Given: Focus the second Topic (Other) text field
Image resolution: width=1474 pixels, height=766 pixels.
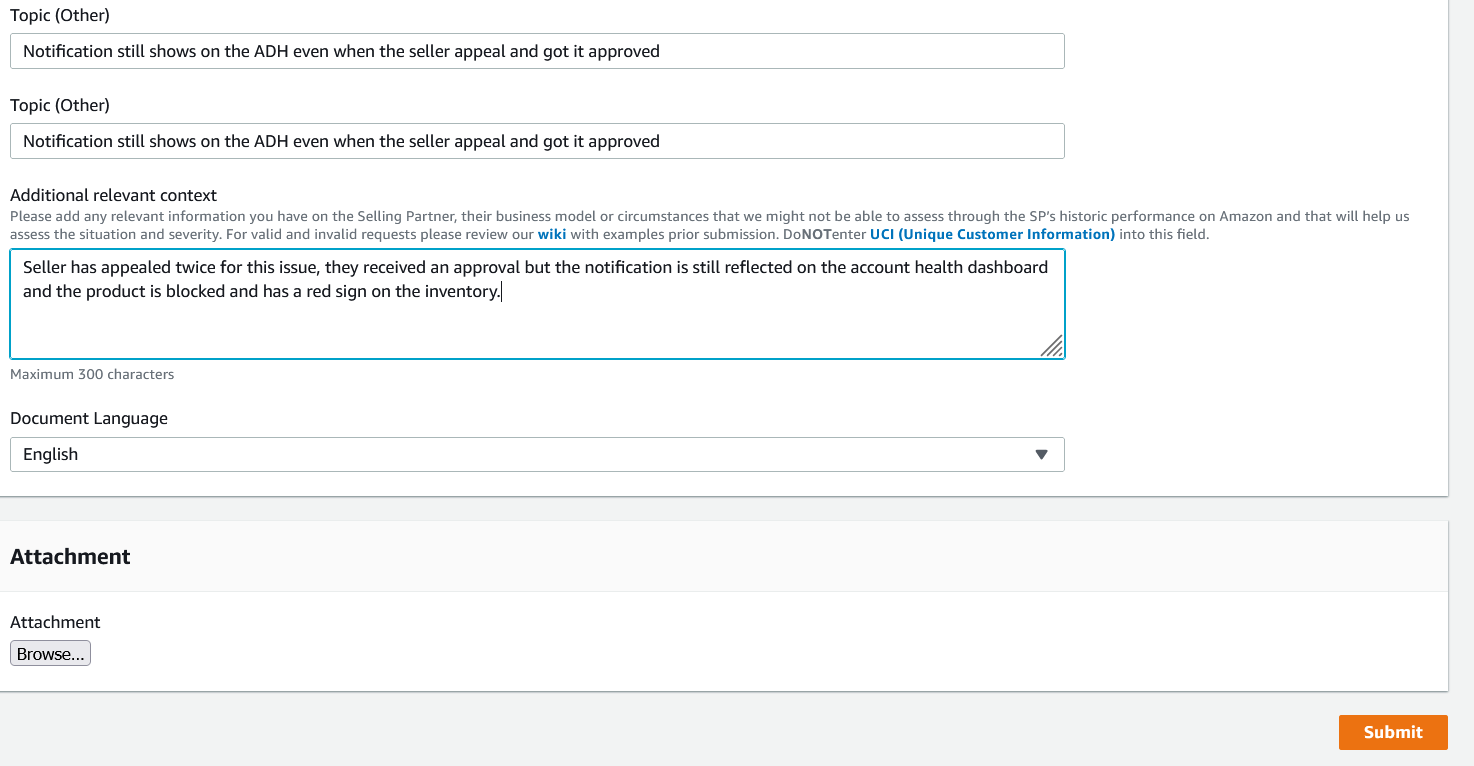Looking at the screenshot, I should (x=537, y=141).
